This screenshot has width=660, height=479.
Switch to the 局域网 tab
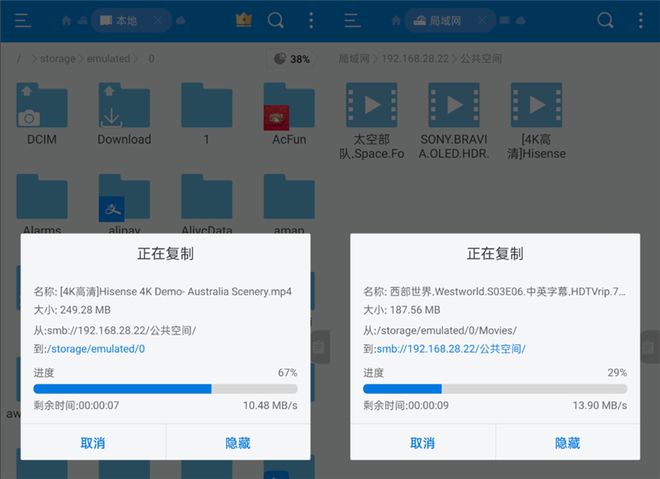446,20
